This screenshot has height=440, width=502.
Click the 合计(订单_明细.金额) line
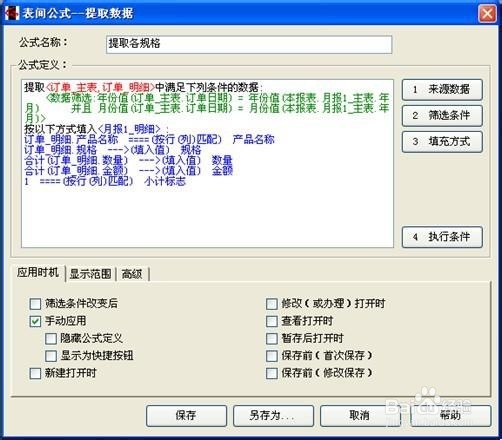coord(128,171)
